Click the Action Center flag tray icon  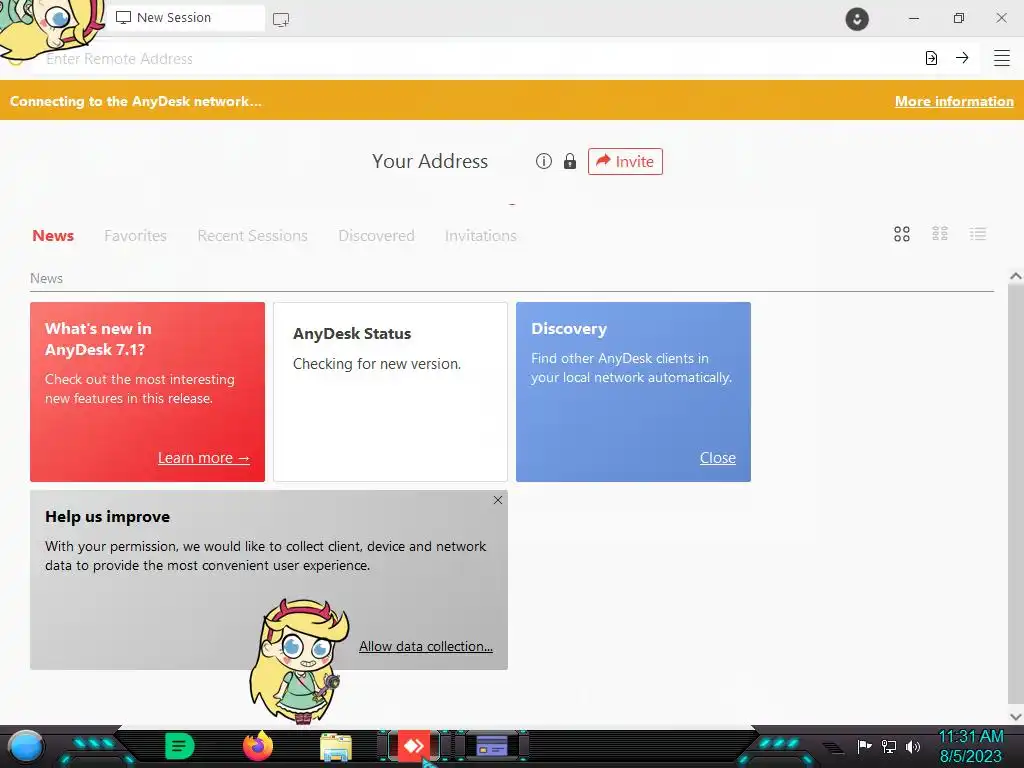(x=864, y=746)
